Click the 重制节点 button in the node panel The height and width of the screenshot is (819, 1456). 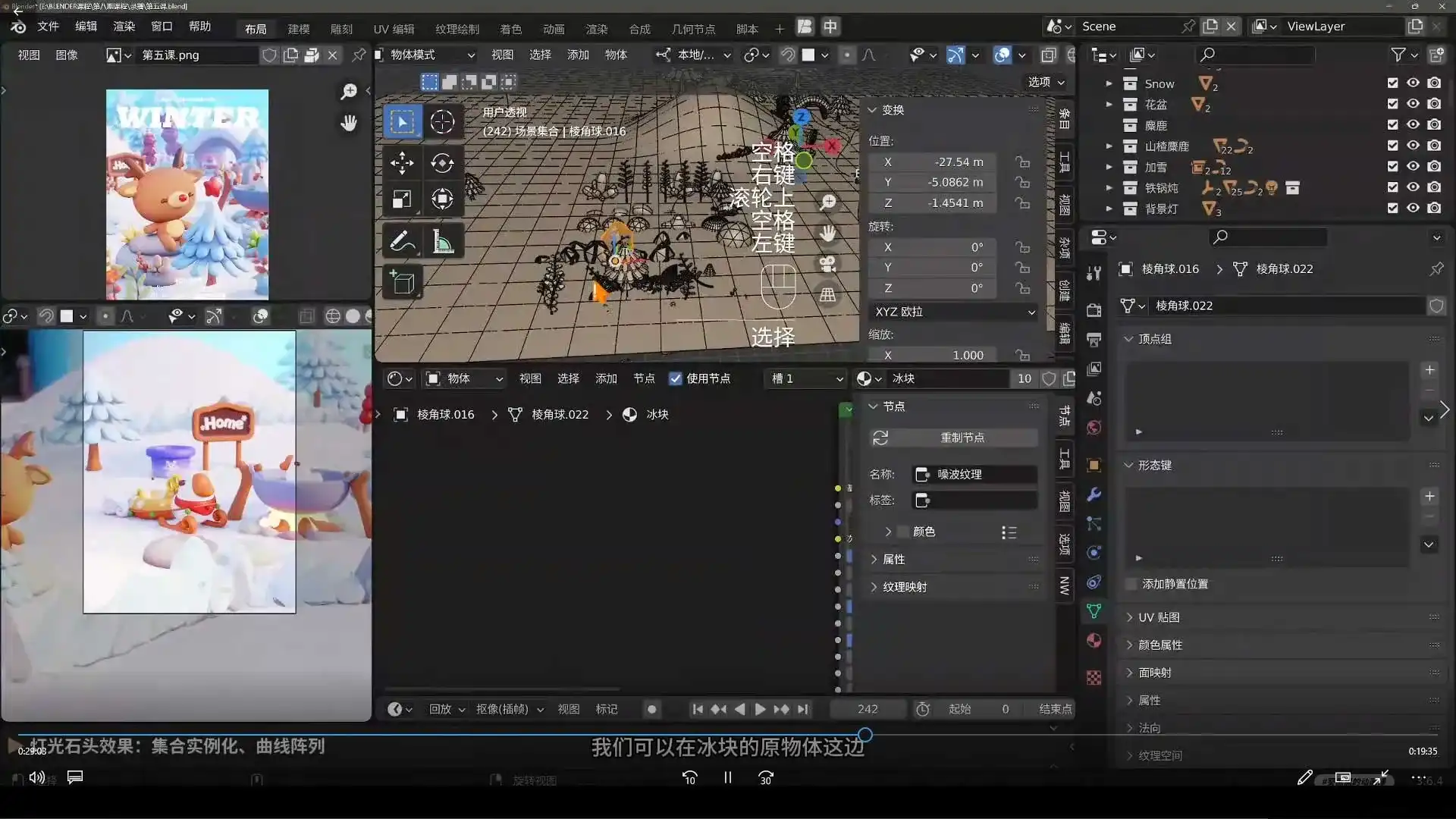[x=965, y=438]
